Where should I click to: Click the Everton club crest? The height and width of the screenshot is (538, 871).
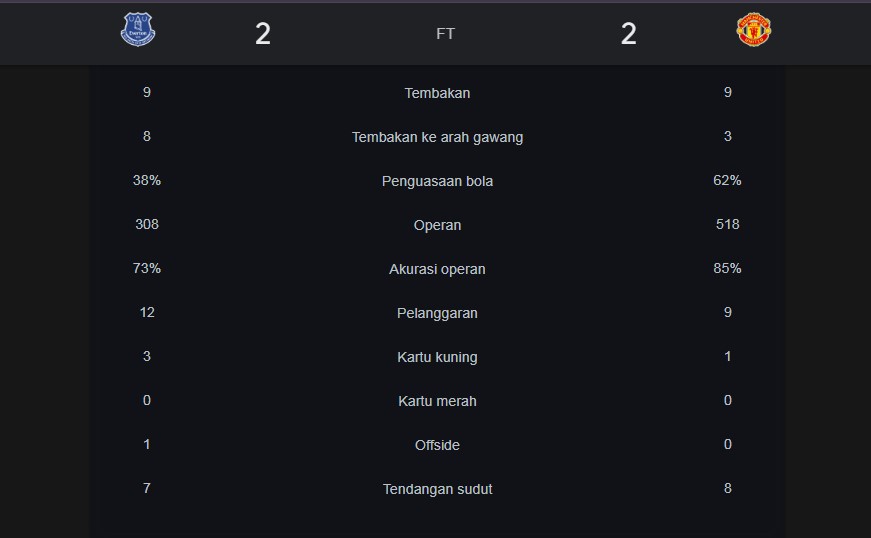tap(138, 30)
